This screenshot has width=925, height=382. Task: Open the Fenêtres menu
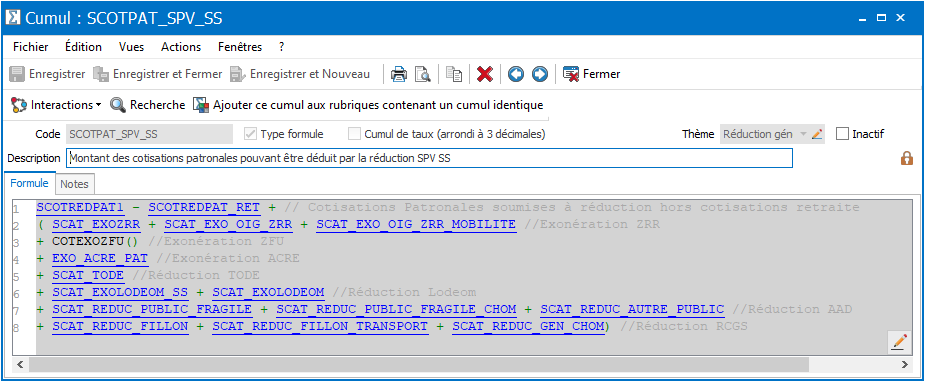tap(240, 47)
